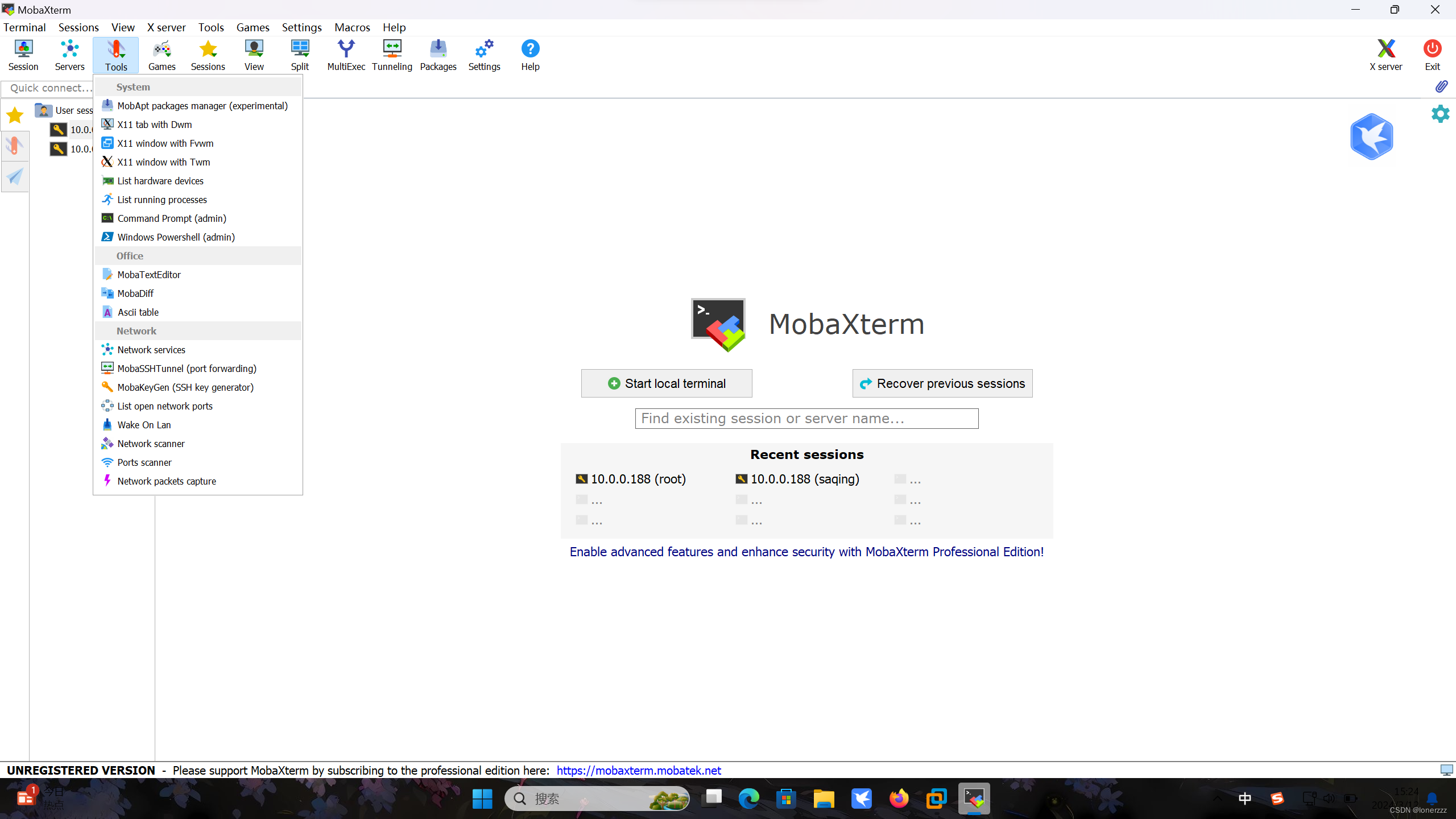Launch MobaTextEditor from the Tools menu
Screen dimensions: 1456x819
point(148,274)
